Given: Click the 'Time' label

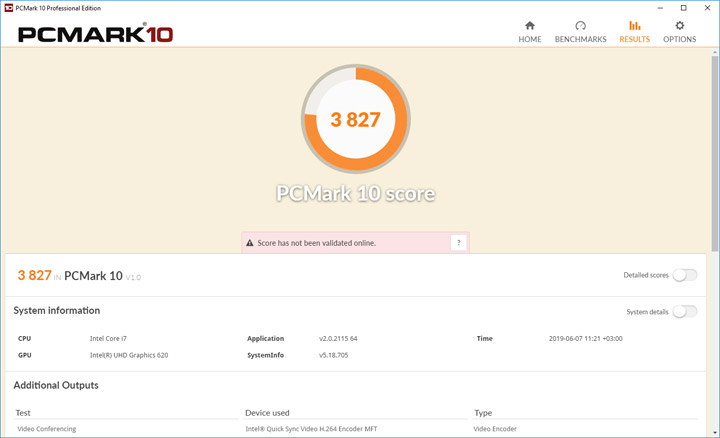Looking at the screenshot, I should 484,338.
